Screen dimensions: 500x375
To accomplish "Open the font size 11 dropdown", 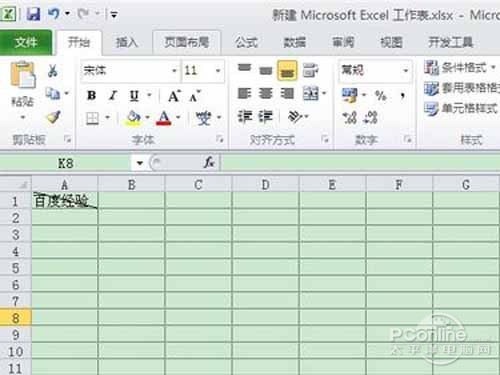I will (x=218, y=71).
